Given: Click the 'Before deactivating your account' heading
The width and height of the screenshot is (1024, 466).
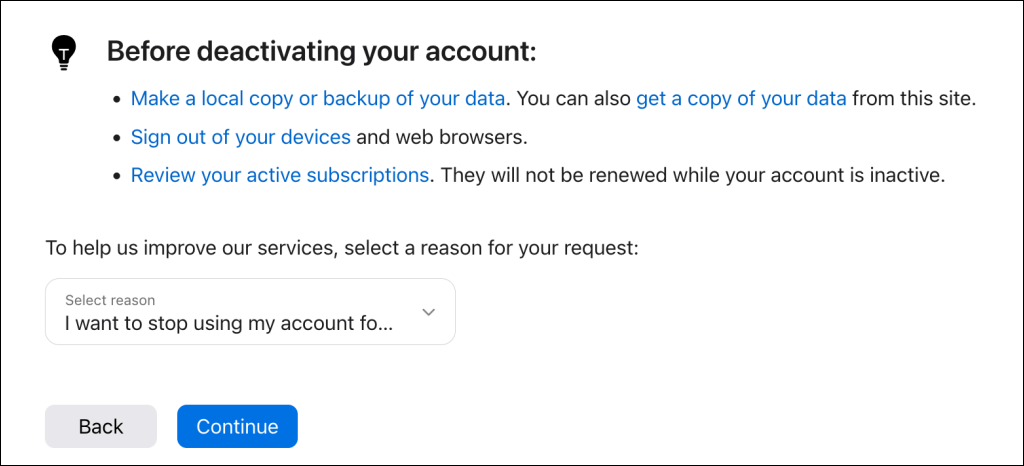Looking at the screenshot, I should click(321, 52).
